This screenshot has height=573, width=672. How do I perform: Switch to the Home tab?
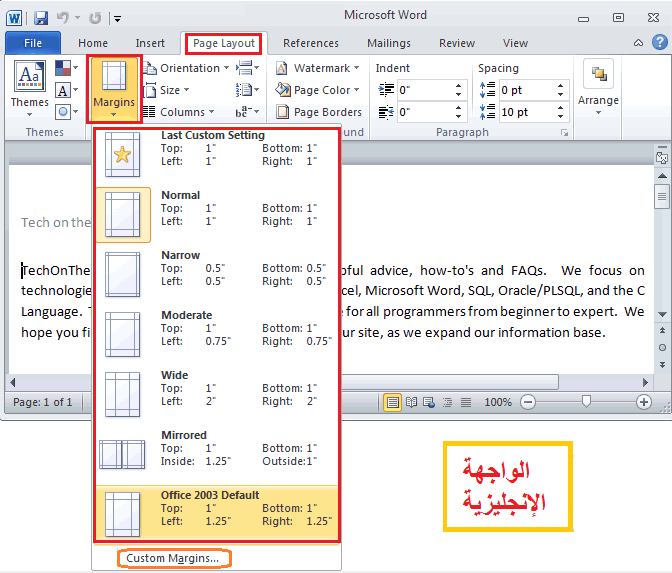click(x=93, y=43)
